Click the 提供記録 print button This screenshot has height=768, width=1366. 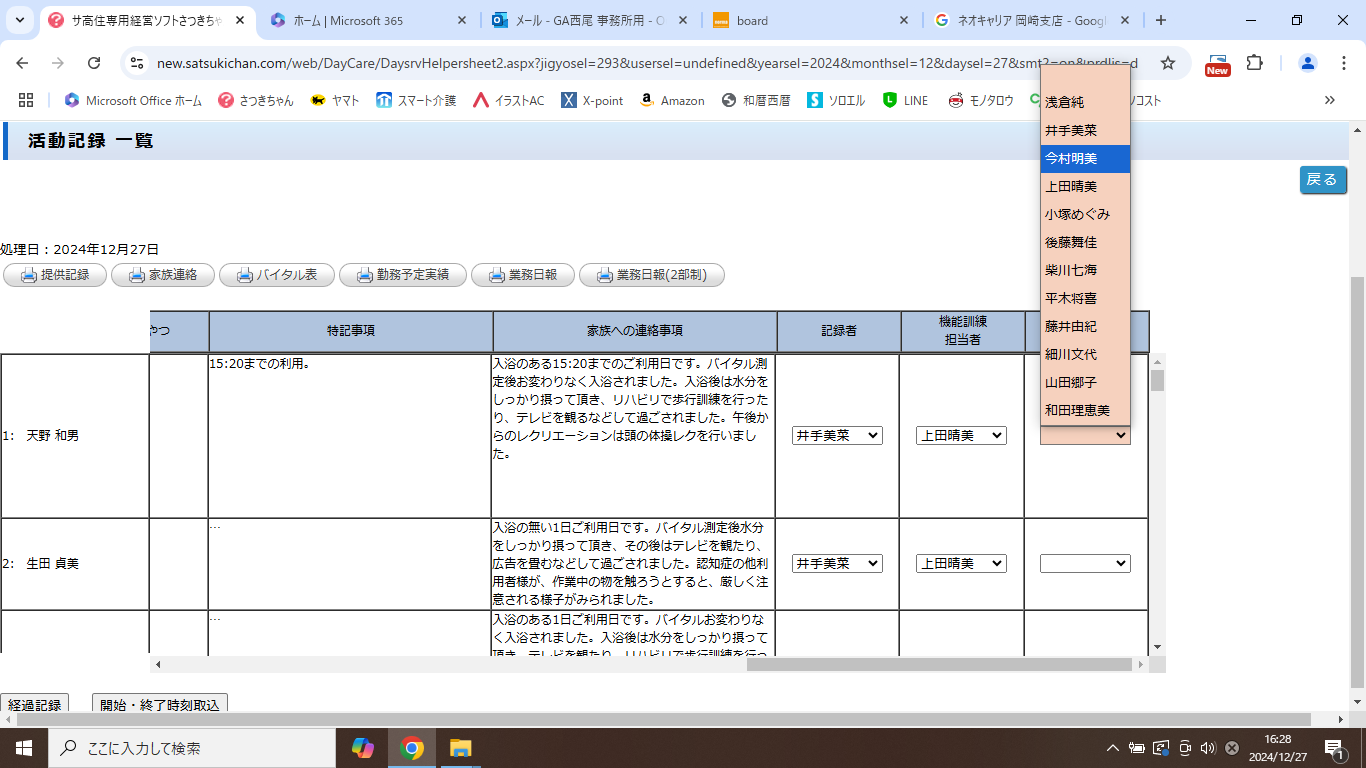click(55, 275)
